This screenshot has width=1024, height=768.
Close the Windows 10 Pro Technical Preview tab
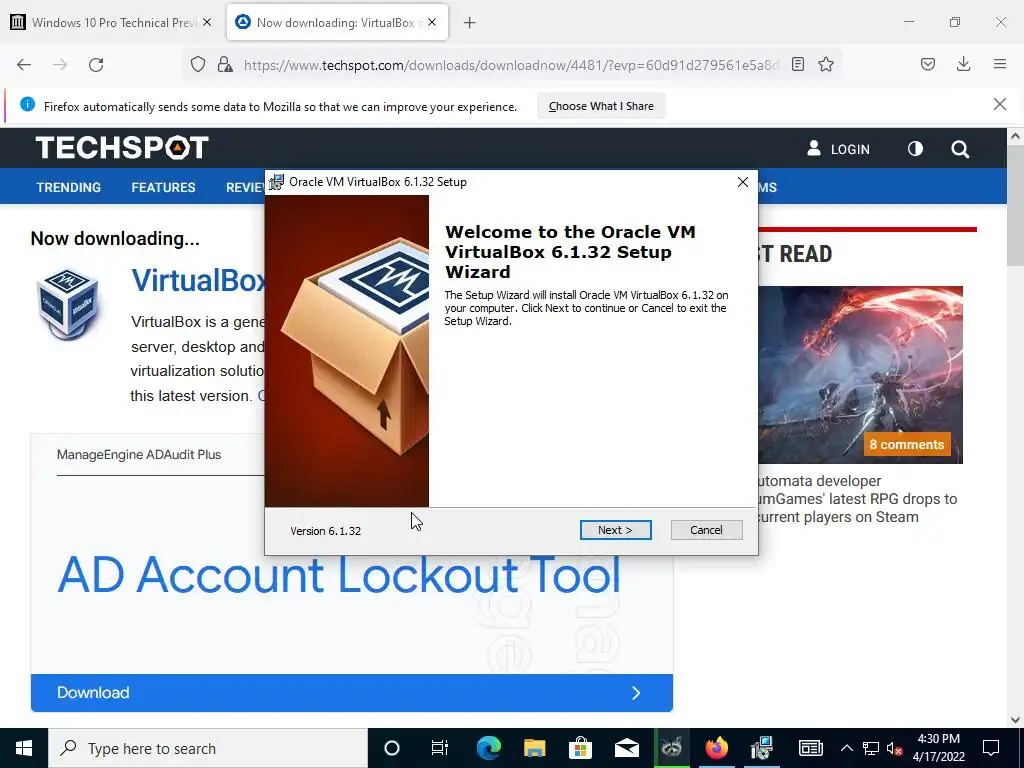(x=206, y=22)
